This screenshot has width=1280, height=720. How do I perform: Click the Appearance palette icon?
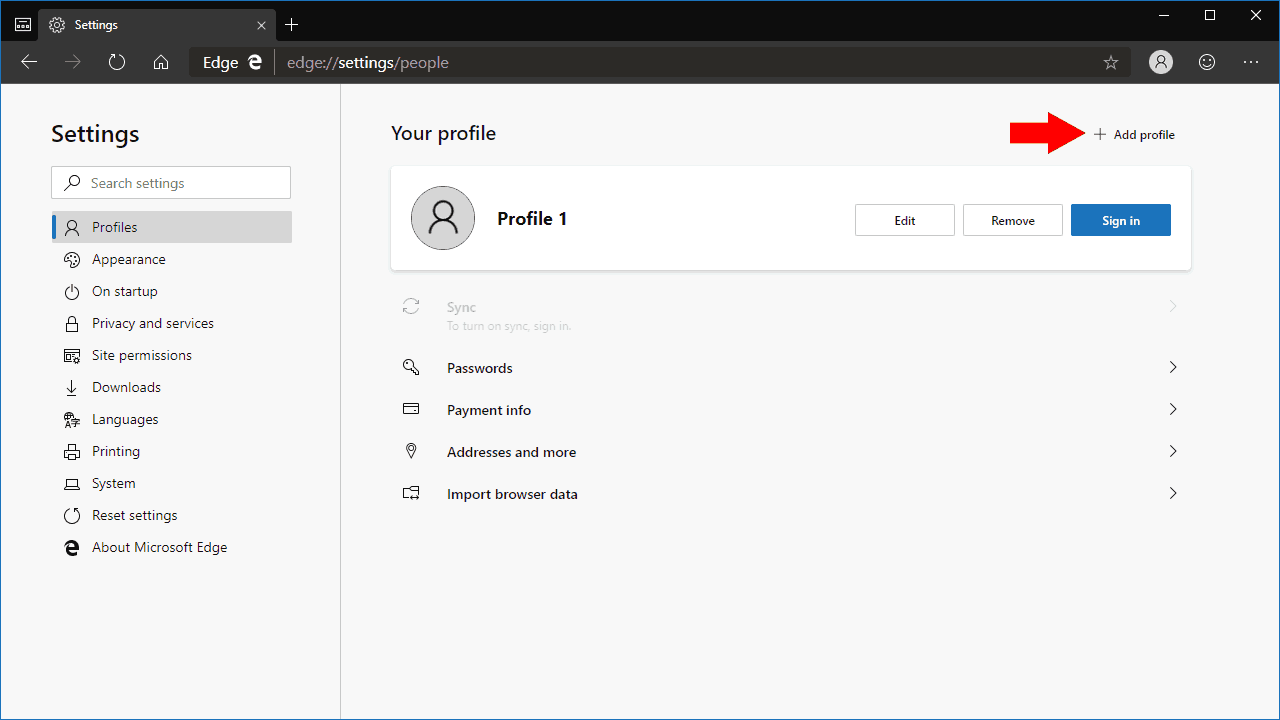pos(72,259)
